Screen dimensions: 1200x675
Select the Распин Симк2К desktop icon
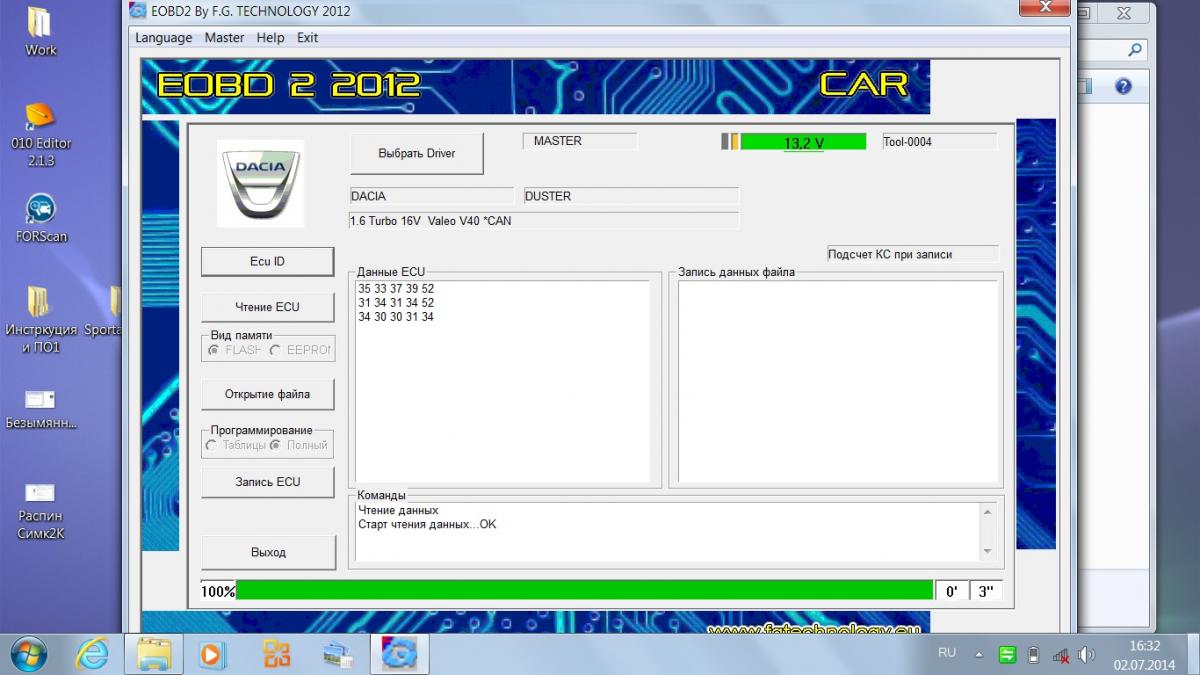click(41, 510)
